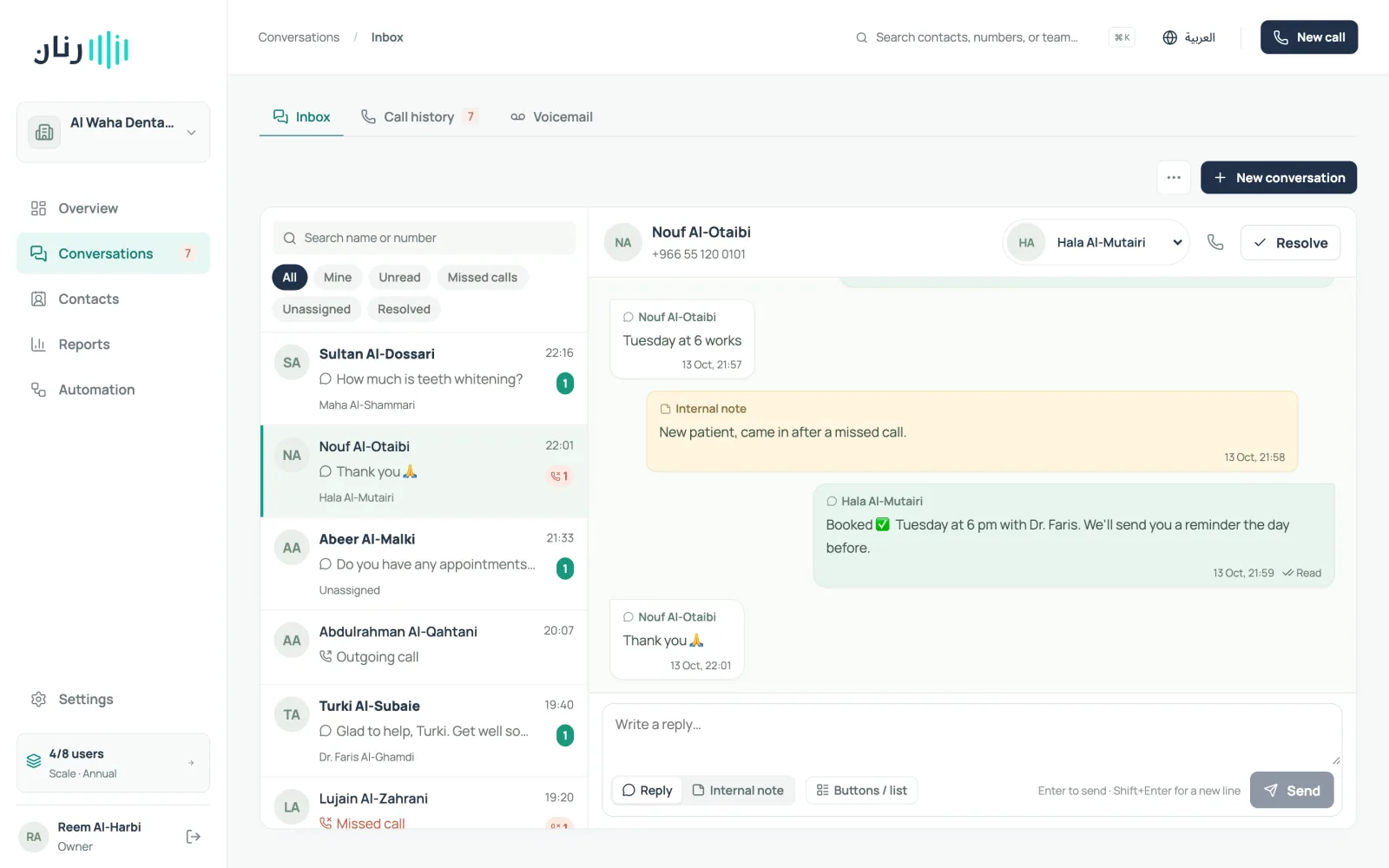Open Settings in the sidebar
Viewport: 1389px width, 868px height.
(113, 700)
